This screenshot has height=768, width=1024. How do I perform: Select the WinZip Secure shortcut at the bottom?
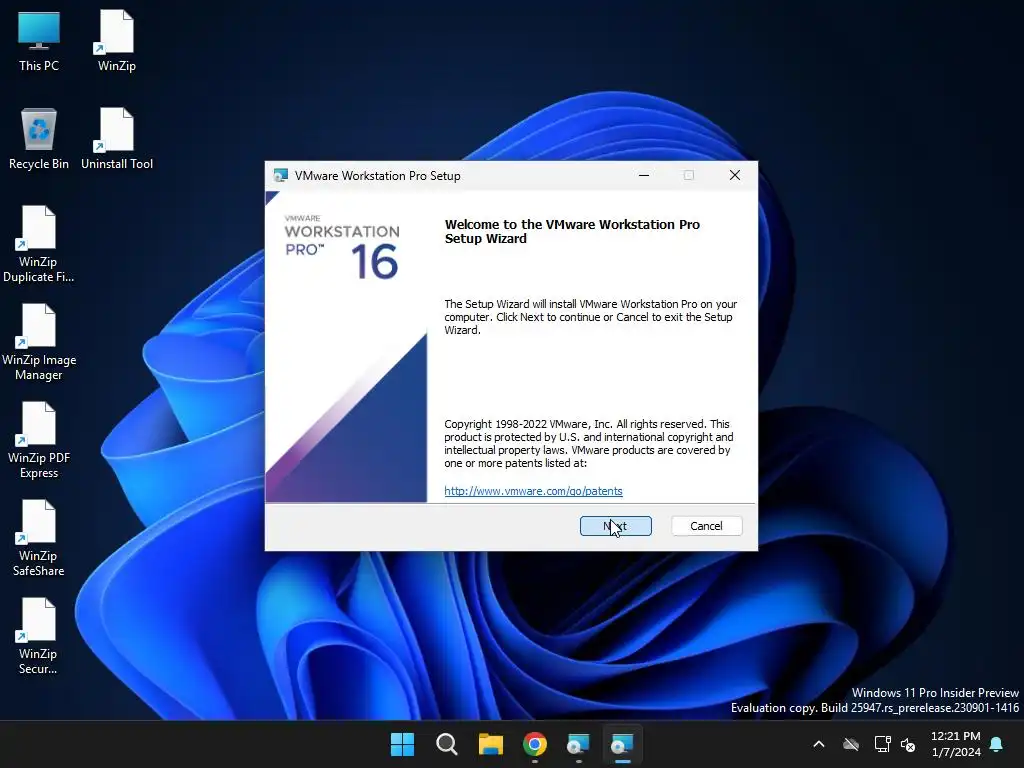pos(39,636)
